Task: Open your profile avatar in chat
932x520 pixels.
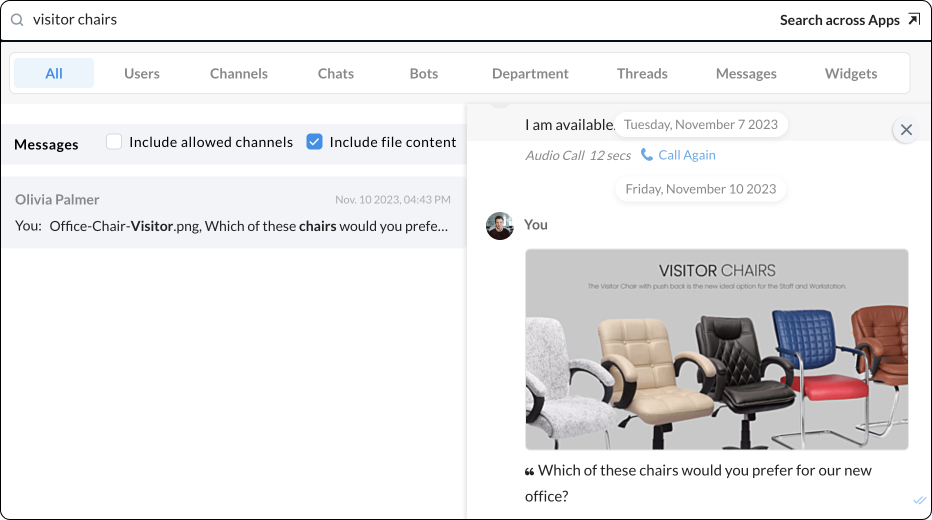Action: tap(500, 226)
